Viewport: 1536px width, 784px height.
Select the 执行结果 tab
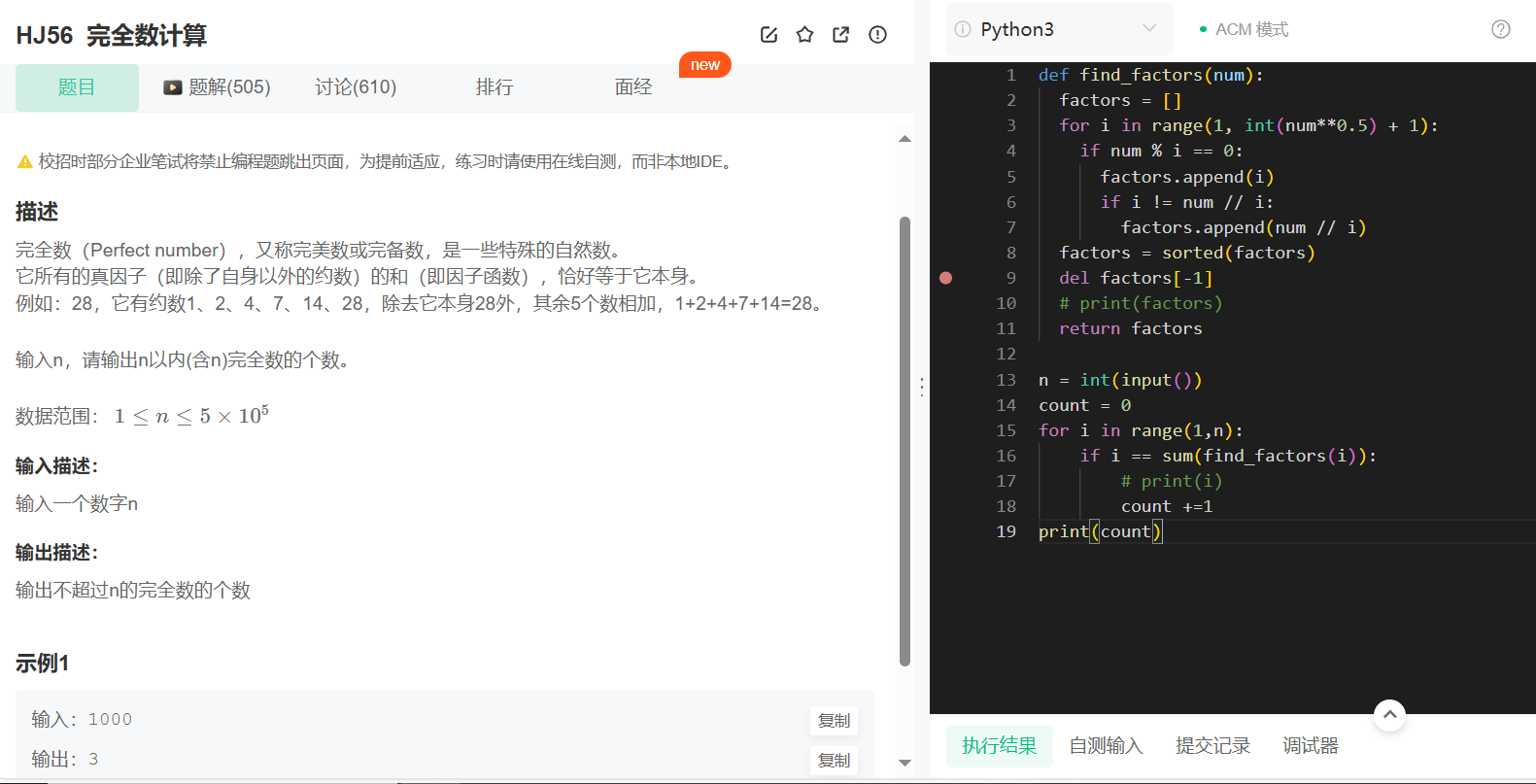click(1000, 745)
